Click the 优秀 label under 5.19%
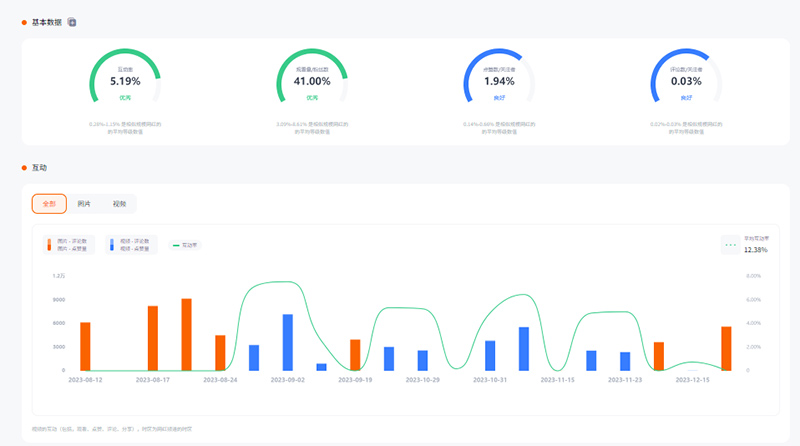This screenshot has height=446, width=800. tap(126, 98)
